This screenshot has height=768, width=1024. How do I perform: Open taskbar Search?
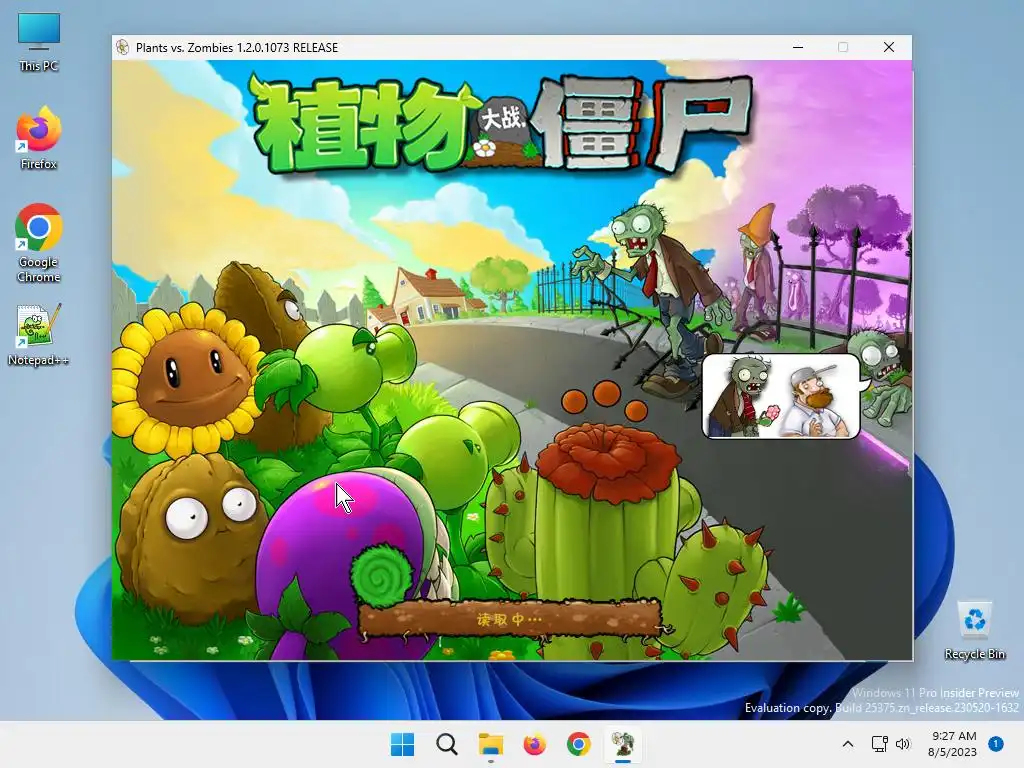[447, 744]
